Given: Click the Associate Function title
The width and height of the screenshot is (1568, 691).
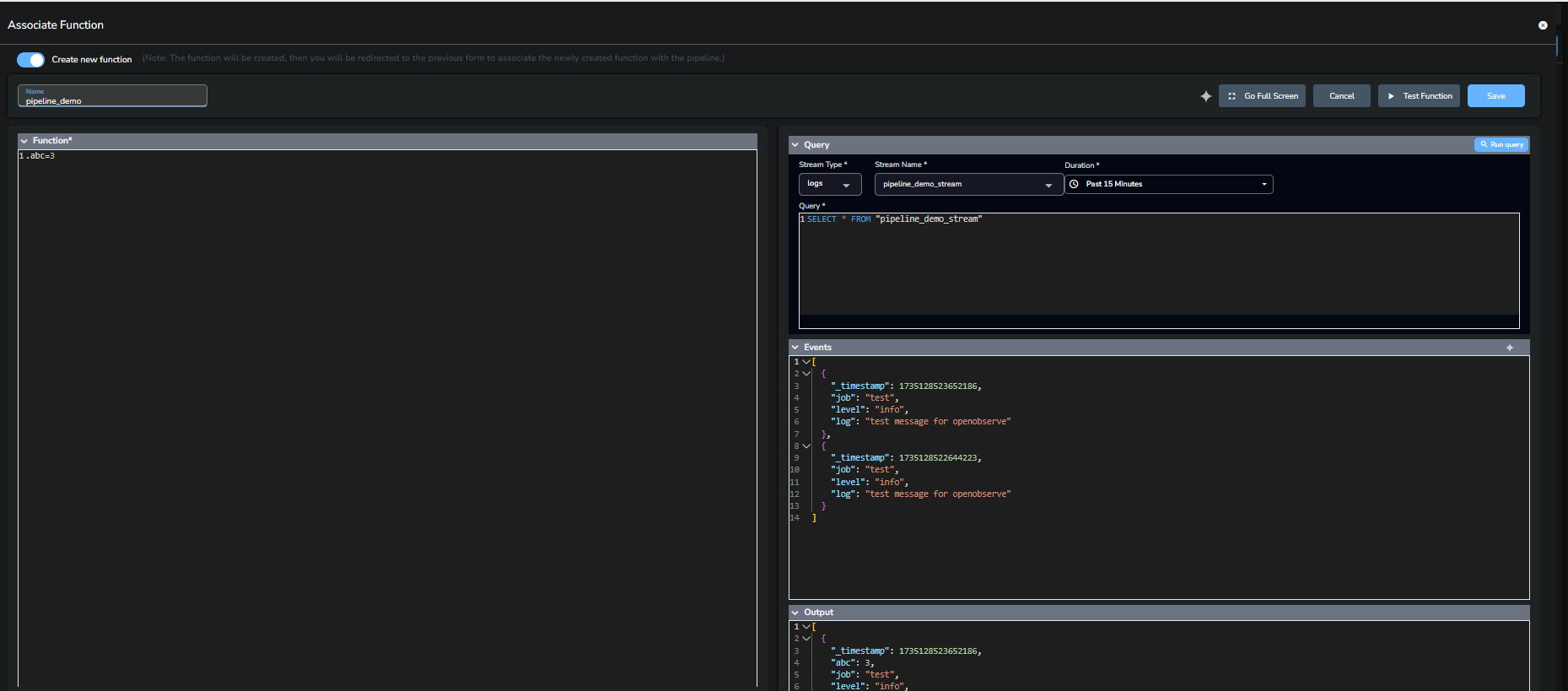Looking at the screenshot, I should 56,25.
